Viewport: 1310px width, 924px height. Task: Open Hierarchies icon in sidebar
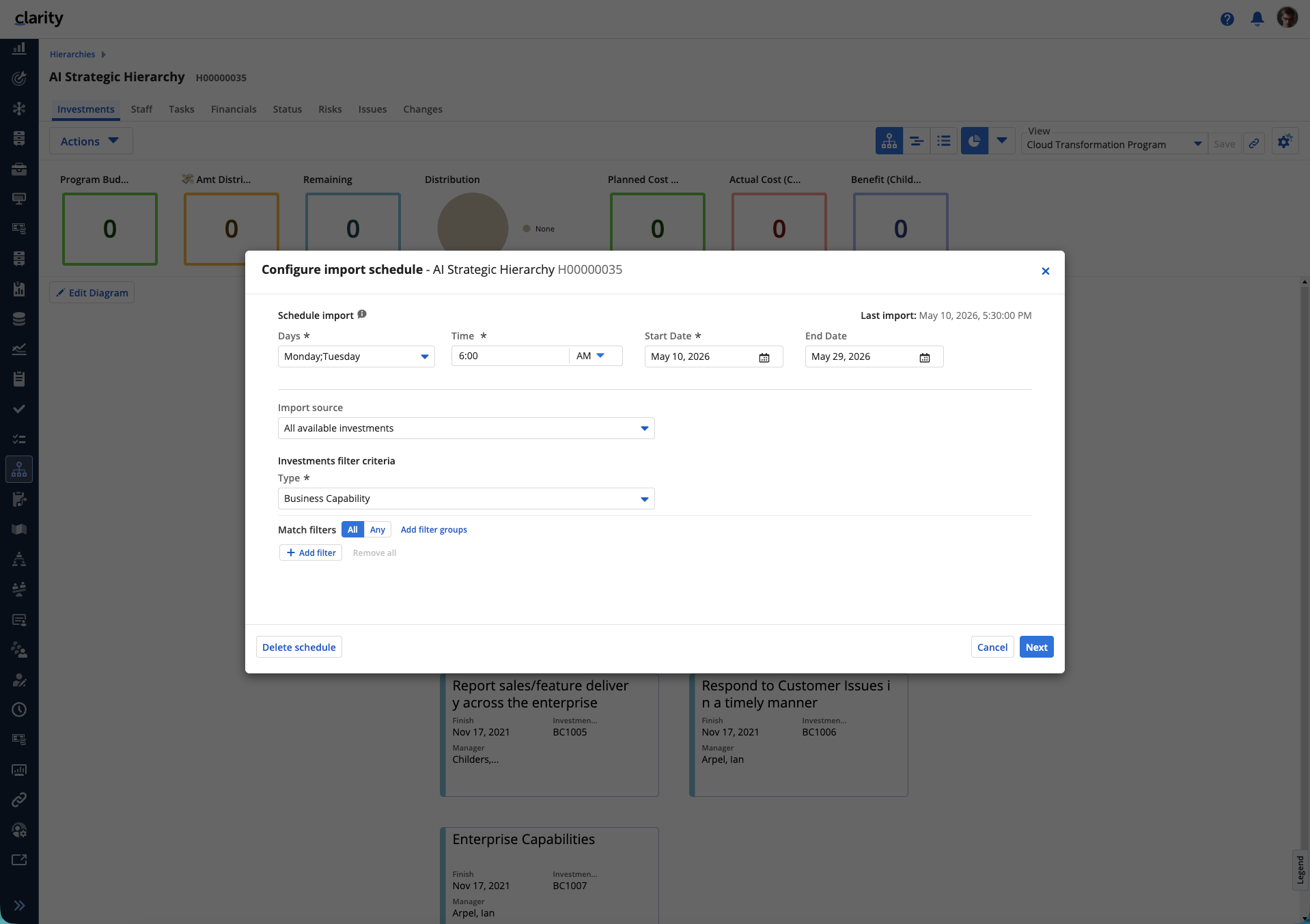tap(19, 469)
